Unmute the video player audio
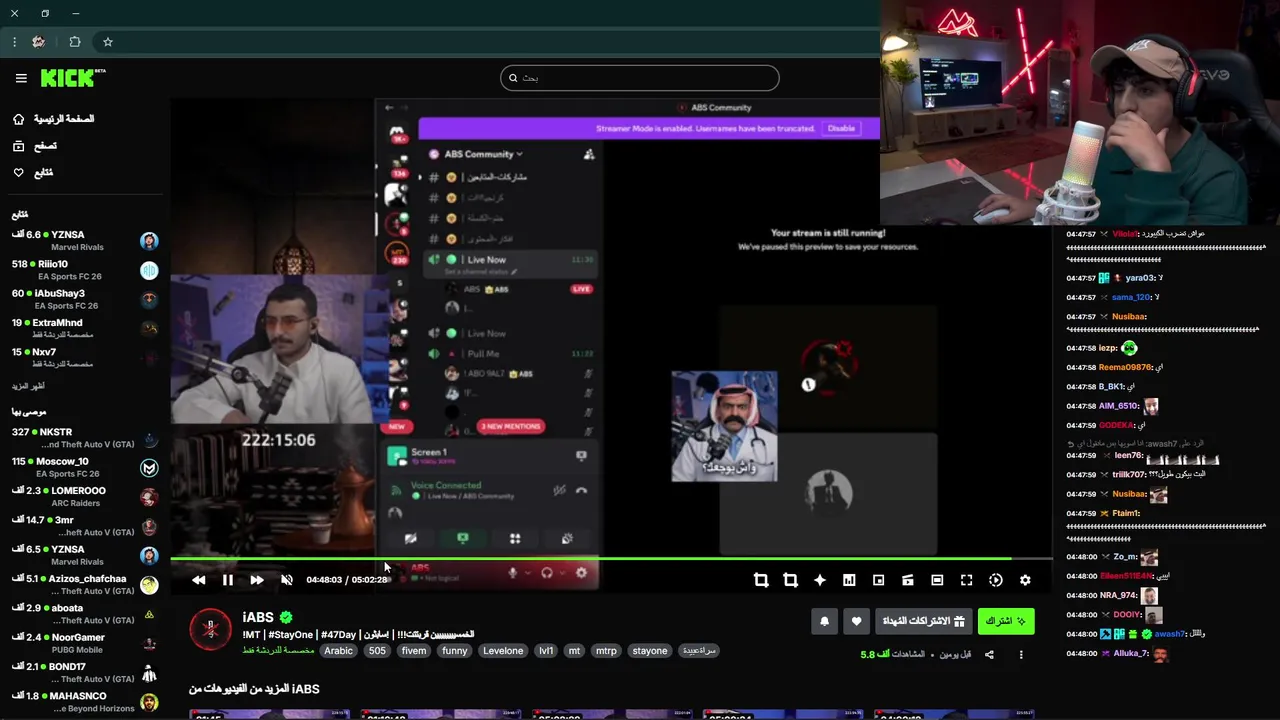The width and height of the screenshot is (1280, 720). coord(286,580)
